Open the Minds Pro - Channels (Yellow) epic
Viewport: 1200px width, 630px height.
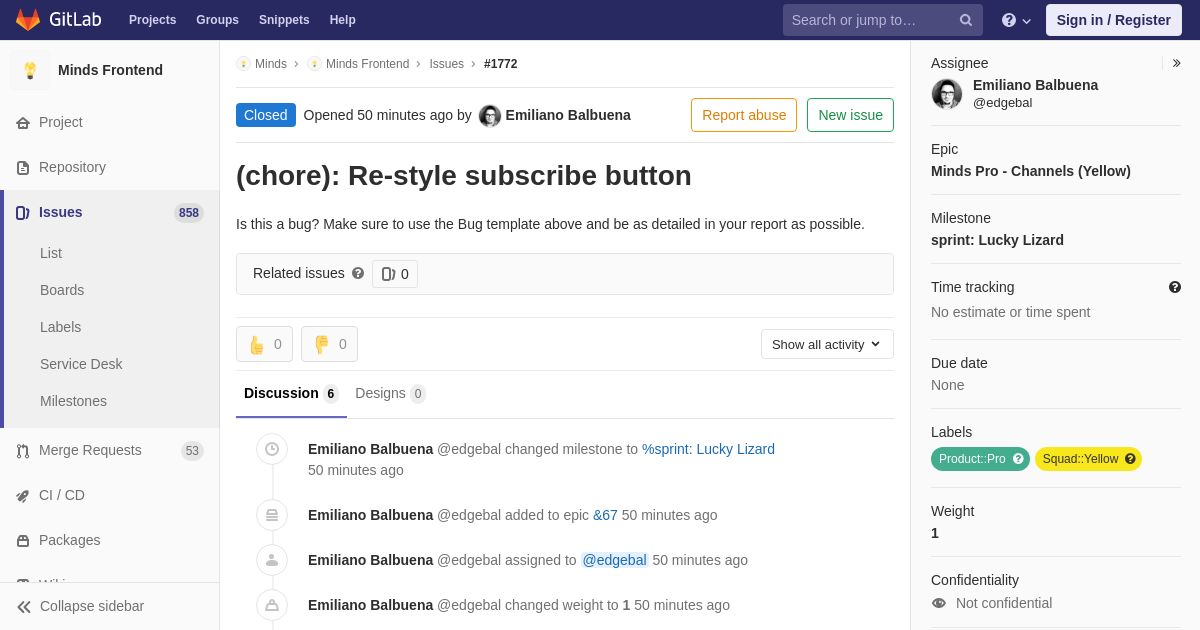pyautogui.click(x=1031, y=171)
